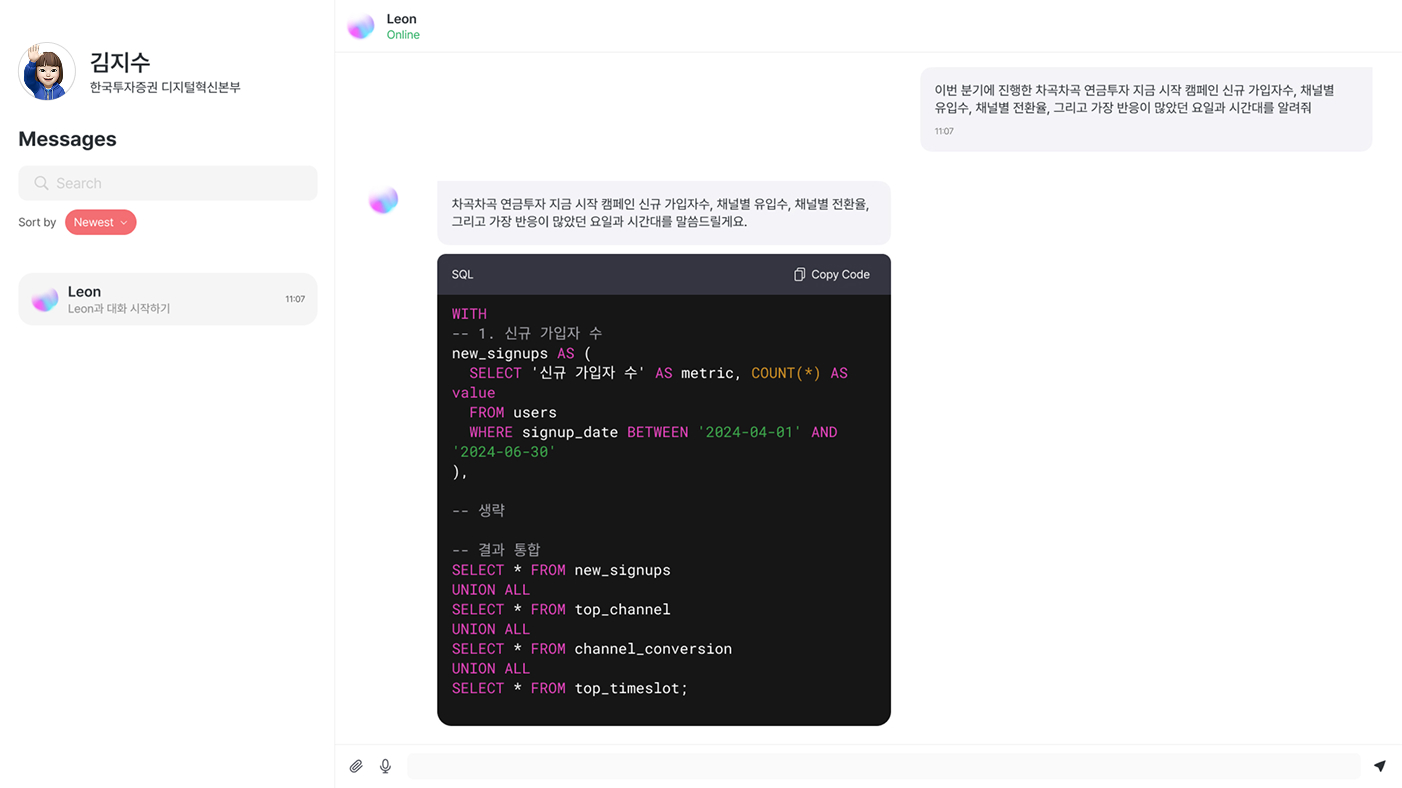Click the paperclip attach file icon
The image size is (1402, 788).
pyautogui.click(x=356, y=766)
